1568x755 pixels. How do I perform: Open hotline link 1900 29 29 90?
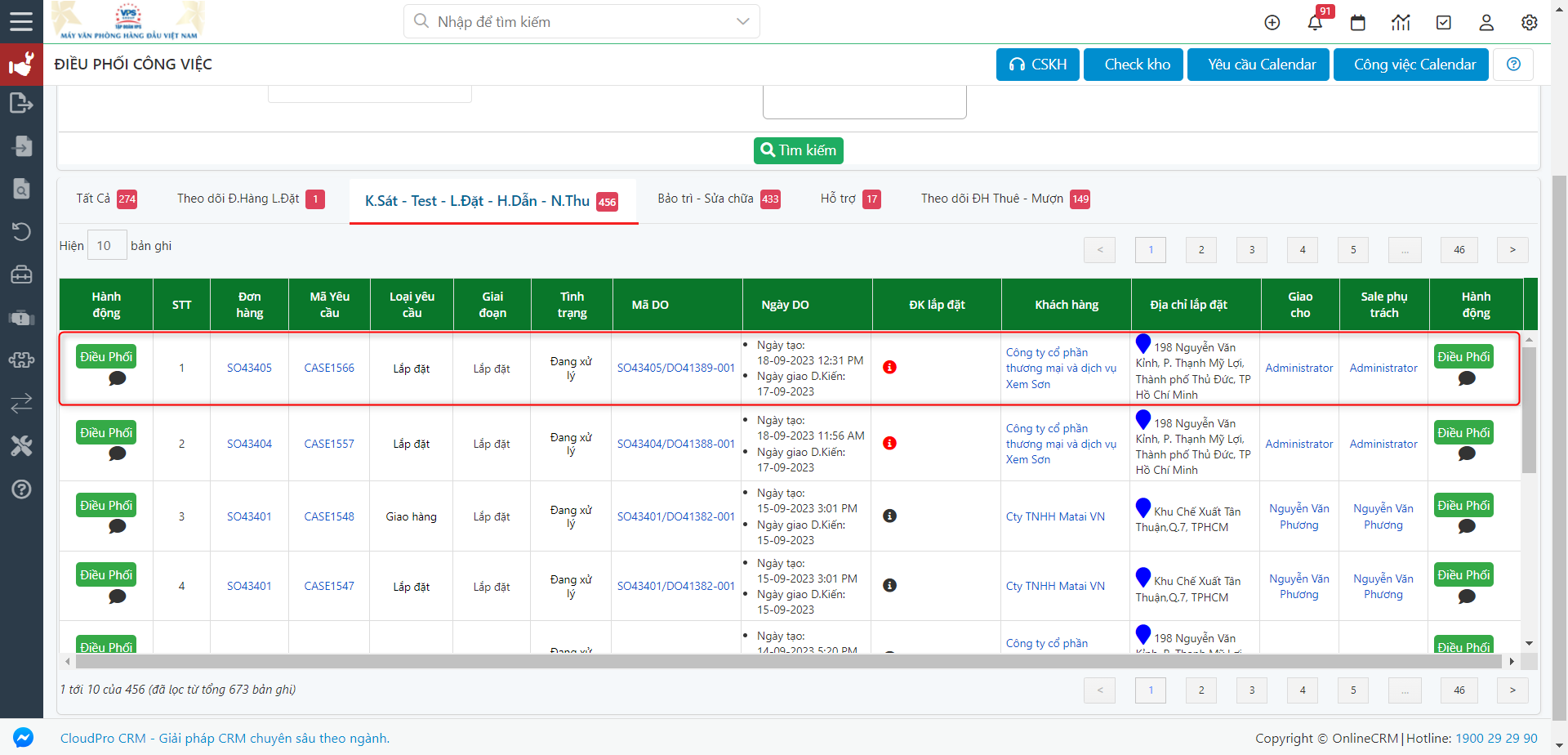[x=1496, y=738]
